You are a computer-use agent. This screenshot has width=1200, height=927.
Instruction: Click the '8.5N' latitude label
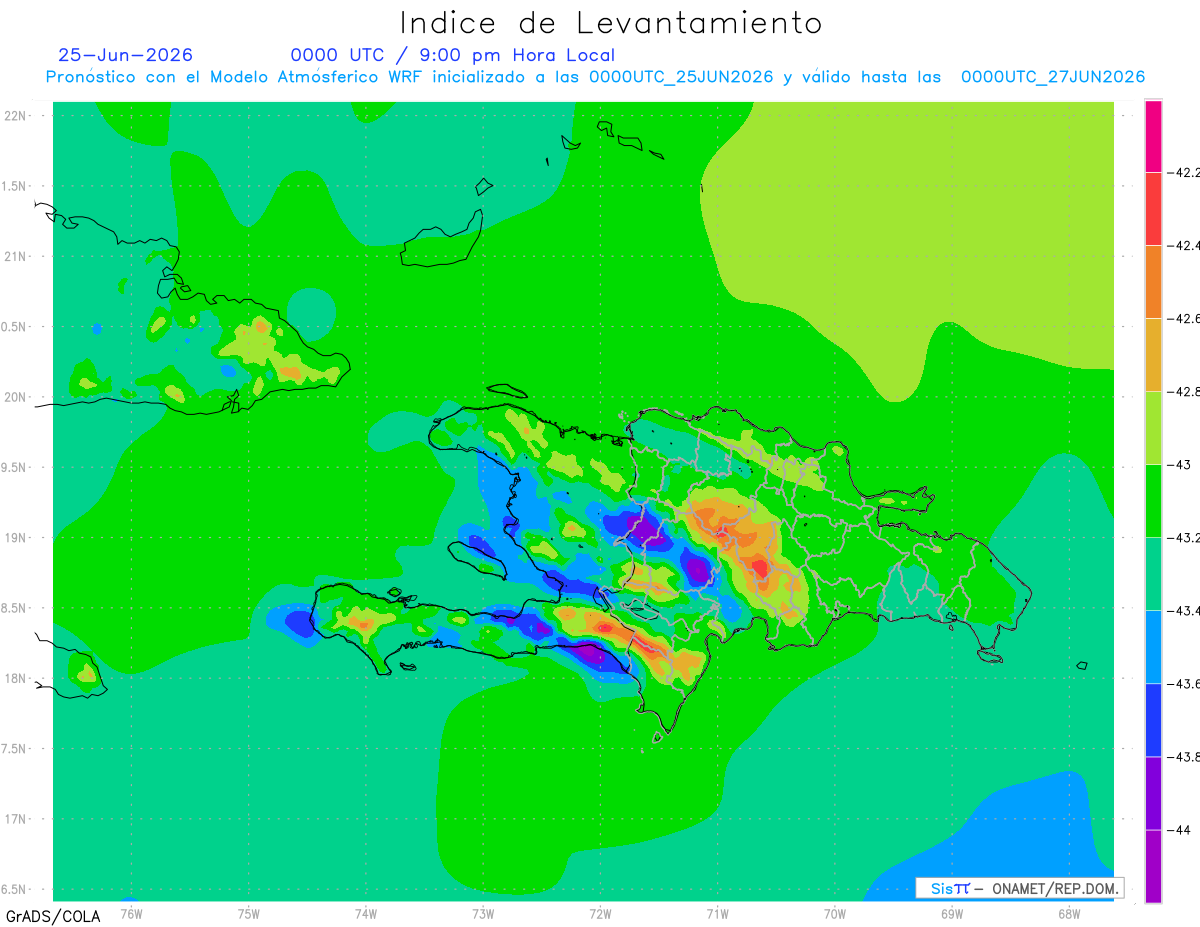(14, 608)
